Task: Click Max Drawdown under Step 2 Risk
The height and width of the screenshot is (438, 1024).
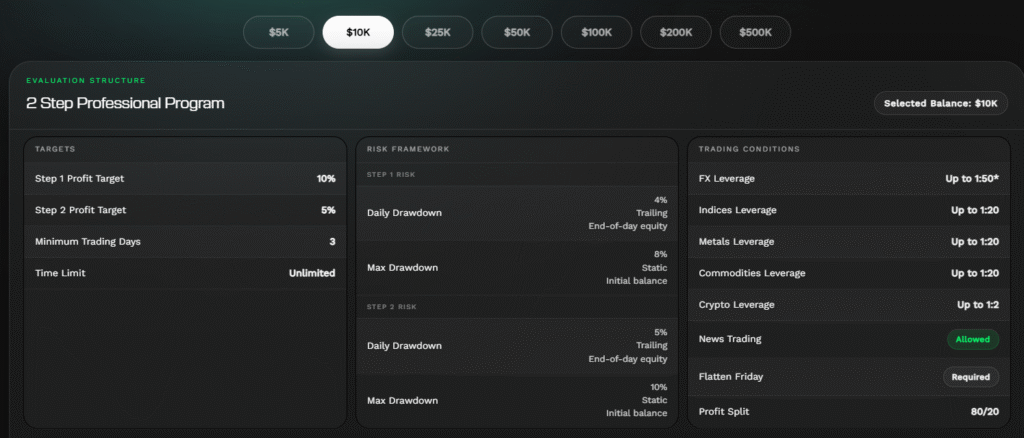Action: coord(402,401)
